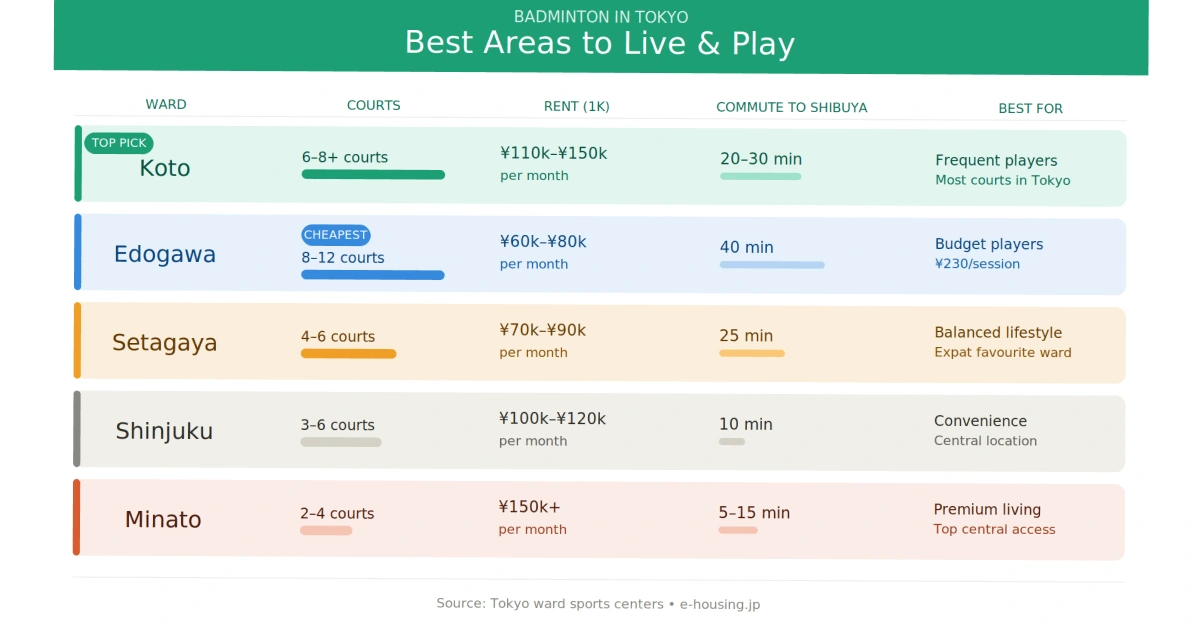Click the Minato ward name
The image size is (1200, 630).
pos(163,520)
